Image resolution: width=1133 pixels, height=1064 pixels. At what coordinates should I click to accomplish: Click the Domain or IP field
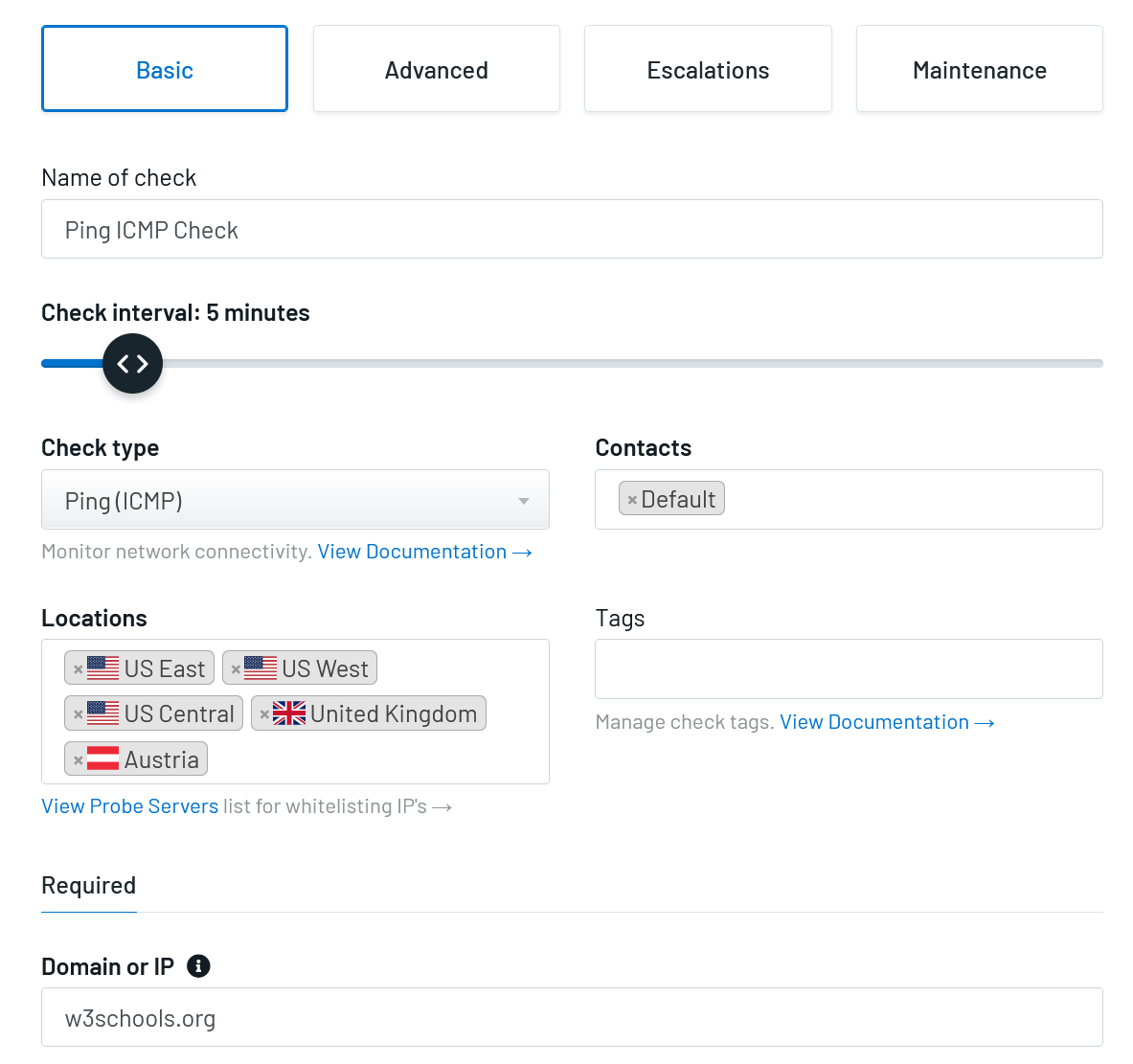572,1018
